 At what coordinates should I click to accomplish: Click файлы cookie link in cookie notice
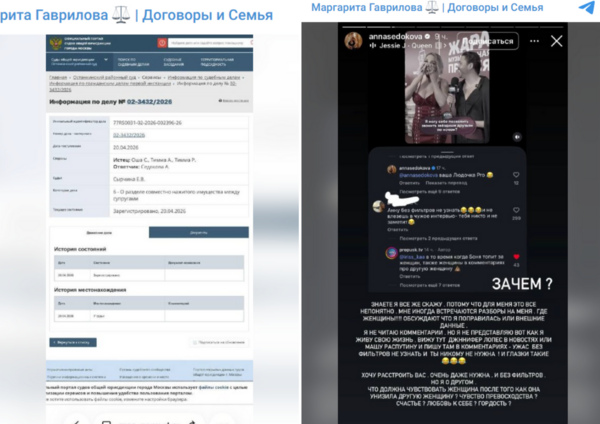pyautogui.click(x=216, y=387)
